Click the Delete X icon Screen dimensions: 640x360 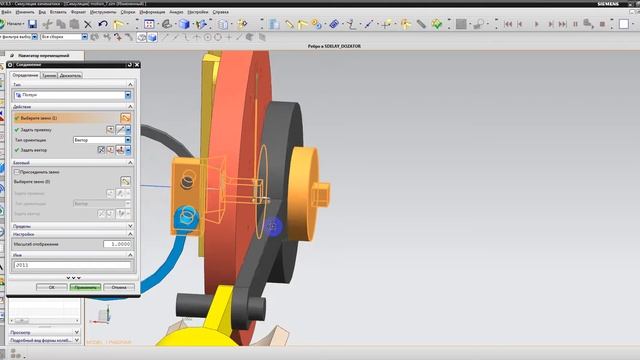point(88,24)
